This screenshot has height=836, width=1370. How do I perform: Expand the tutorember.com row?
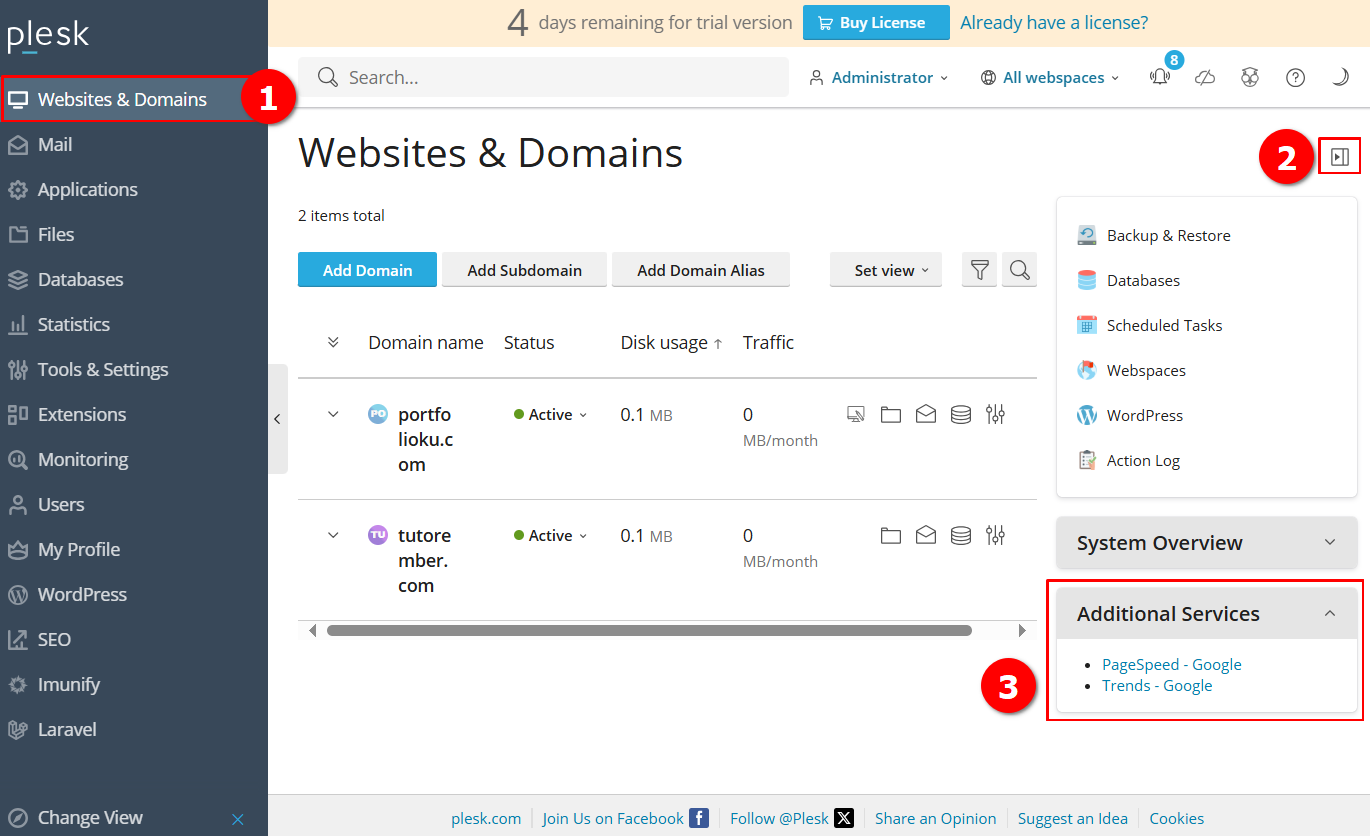tap(333, 535)
